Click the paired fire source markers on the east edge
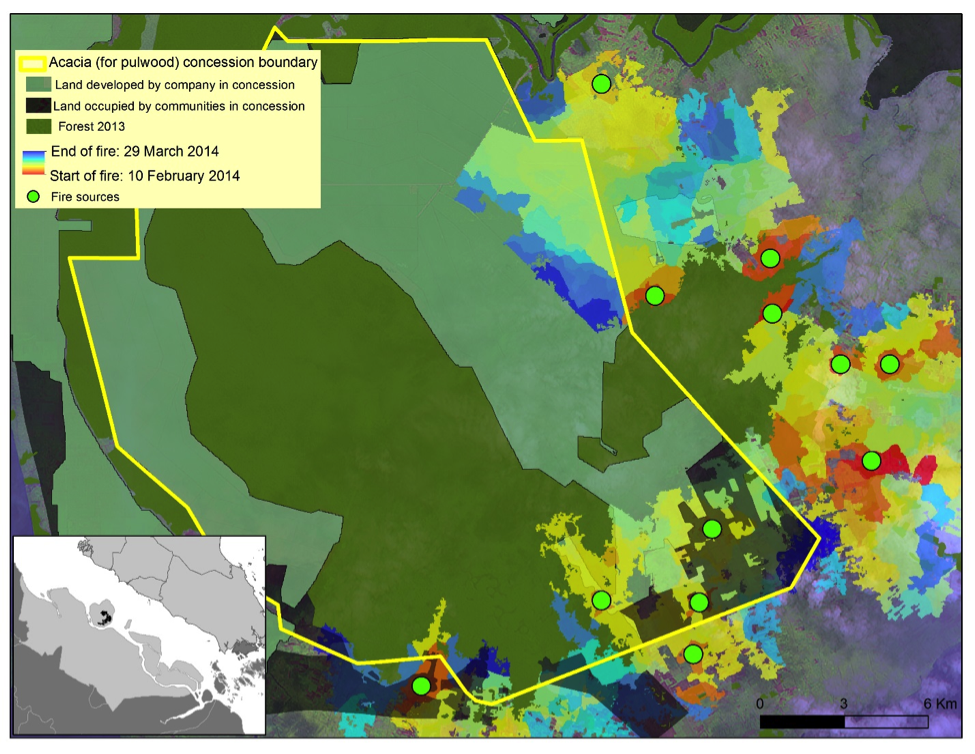The image size is (975, 754). pos(865,365)
